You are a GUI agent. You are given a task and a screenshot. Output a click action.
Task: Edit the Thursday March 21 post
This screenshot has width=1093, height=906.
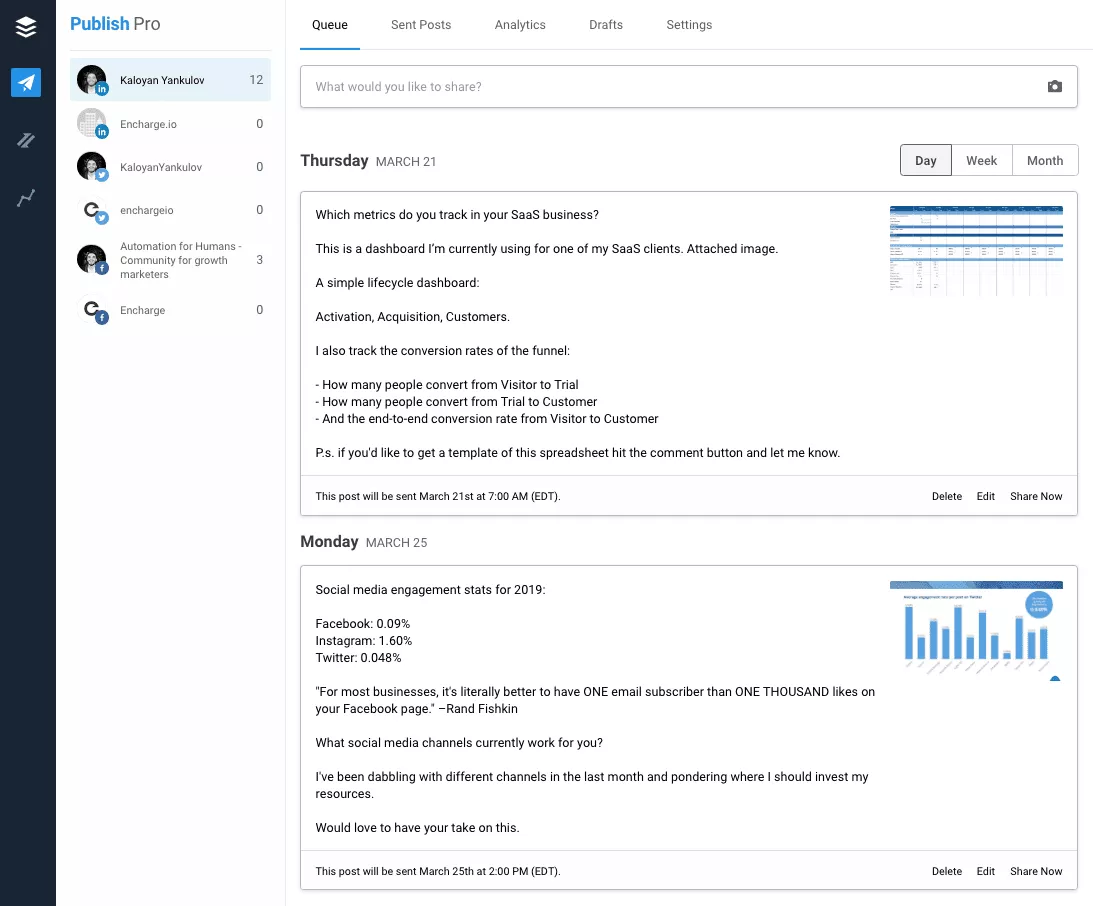pyautogui.click(x=986, y=497)
